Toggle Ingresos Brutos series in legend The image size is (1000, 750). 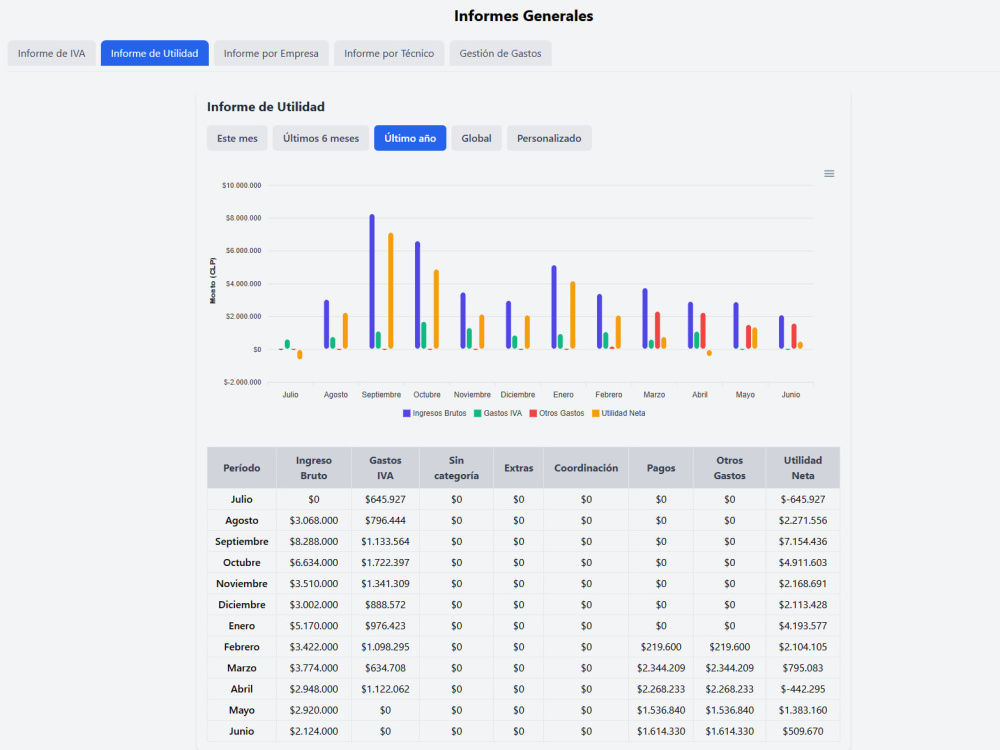click(x=434, y=413)
